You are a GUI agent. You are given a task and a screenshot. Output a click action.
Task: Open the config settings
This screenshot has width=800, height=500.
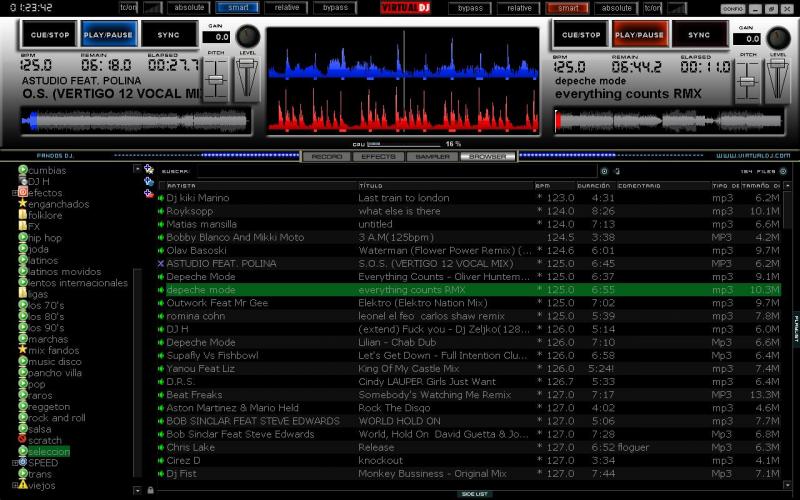[x=733, y=9]
